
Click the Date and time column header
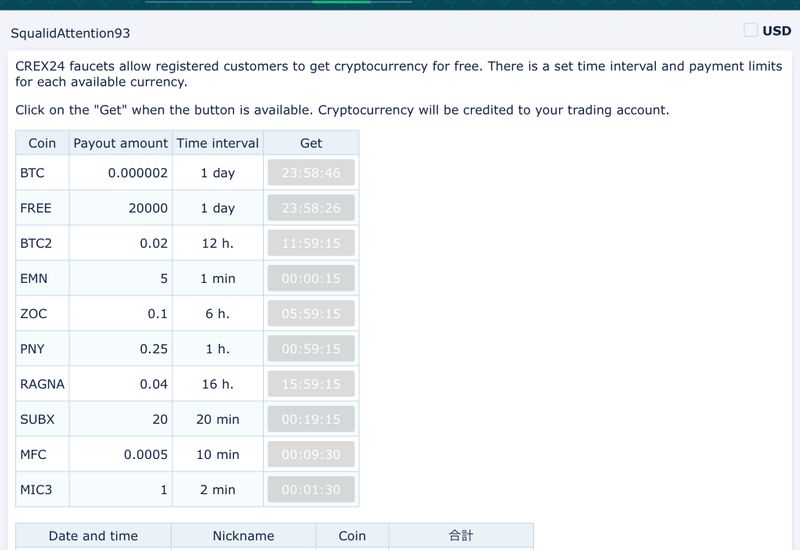pyautogui.click(x=93, y=536)
